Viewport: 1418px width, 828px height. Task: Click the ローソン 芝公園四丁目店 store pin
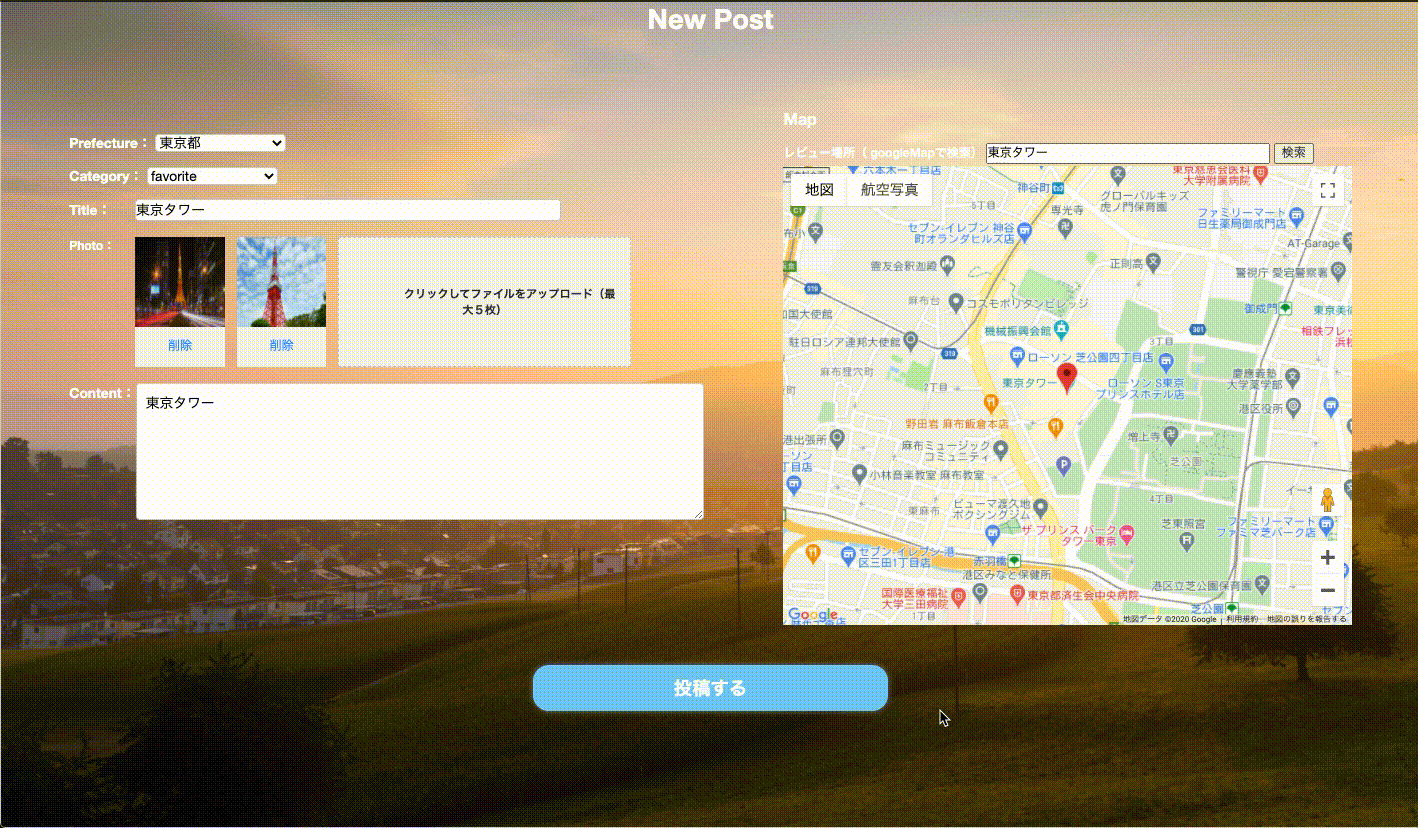[x=1017, y=356]
